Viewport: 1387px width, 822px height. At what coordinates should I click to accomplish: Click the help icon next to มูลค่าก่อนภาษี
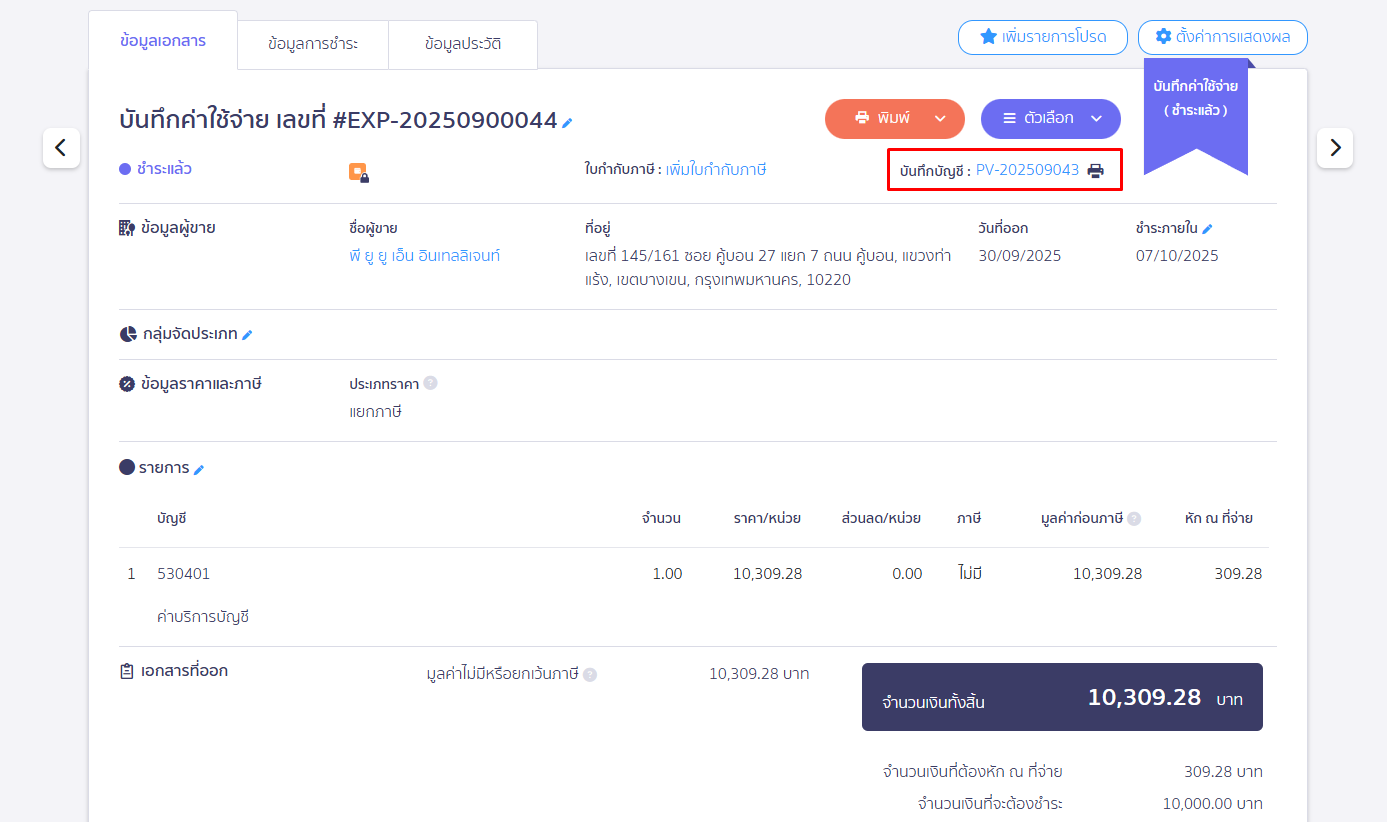1134,519
